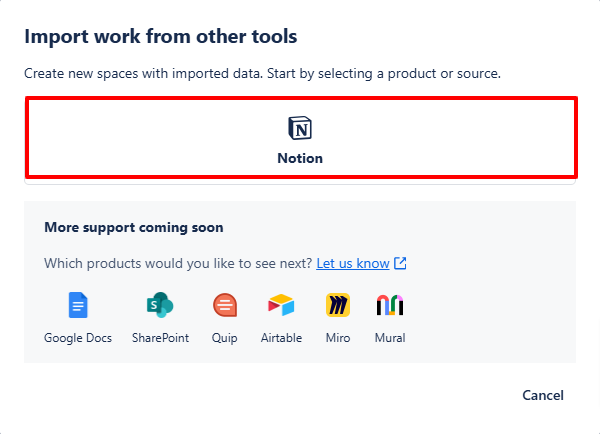This screenshot has height=434, width=600.
Task: Click the "Notion" text label
Action: [x=300, y=158]
